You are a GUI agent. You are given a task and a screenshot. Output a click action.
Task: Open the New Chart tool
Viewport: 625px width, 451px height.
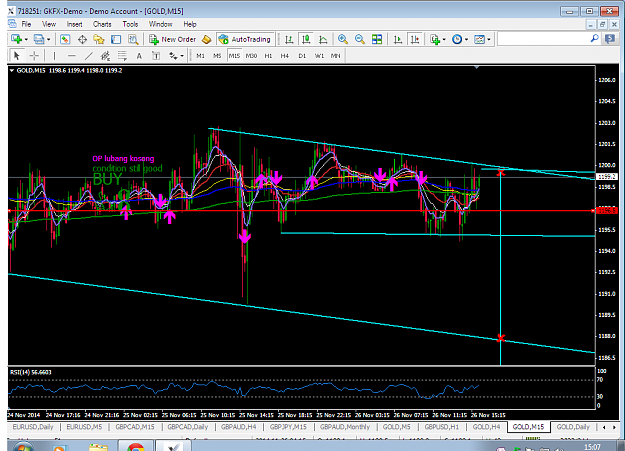click(x=16, y=39)
